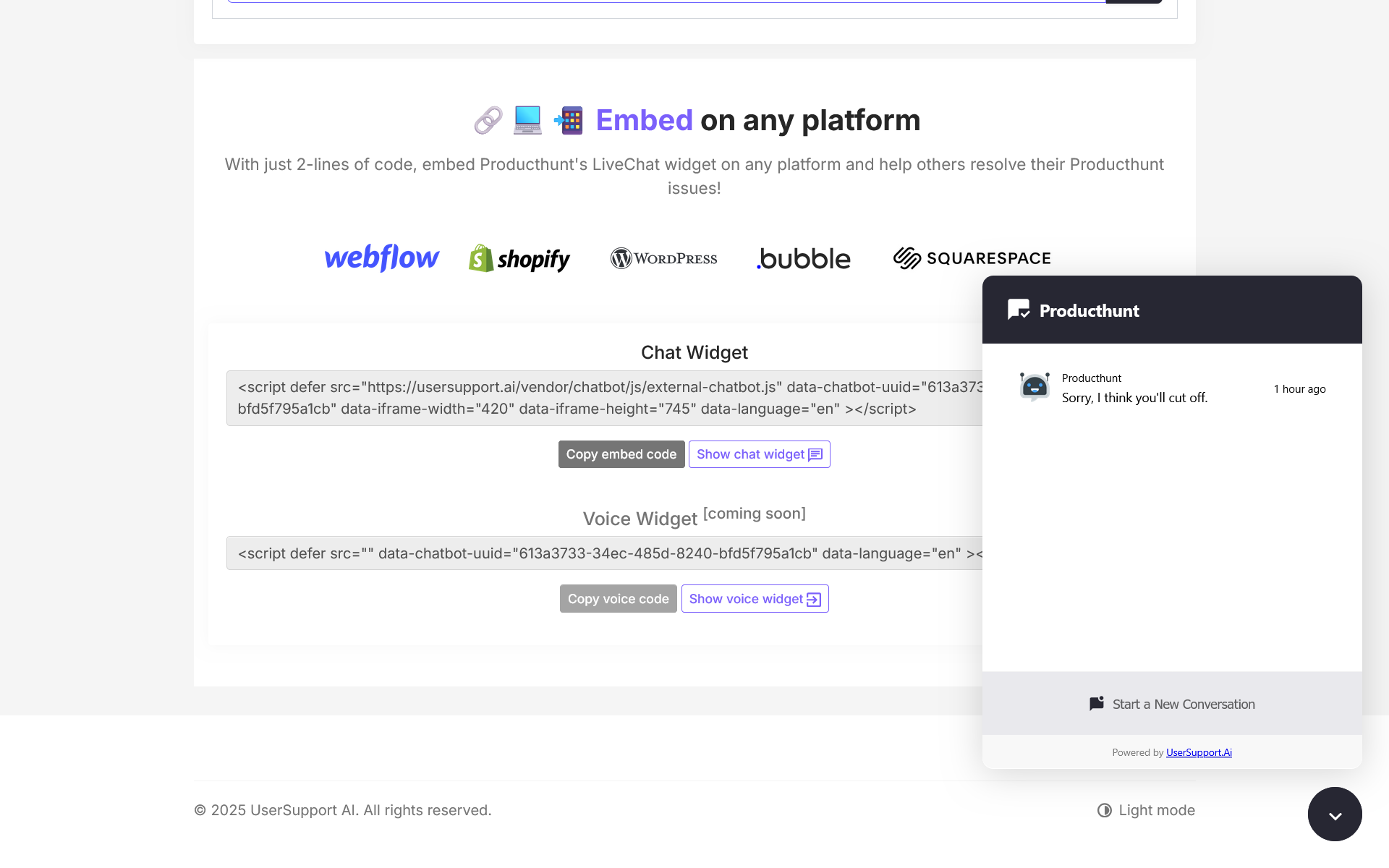Click the Producthunt chat header logo icon
This screenshot has height=868, width=1389.
click(1019, 310)
